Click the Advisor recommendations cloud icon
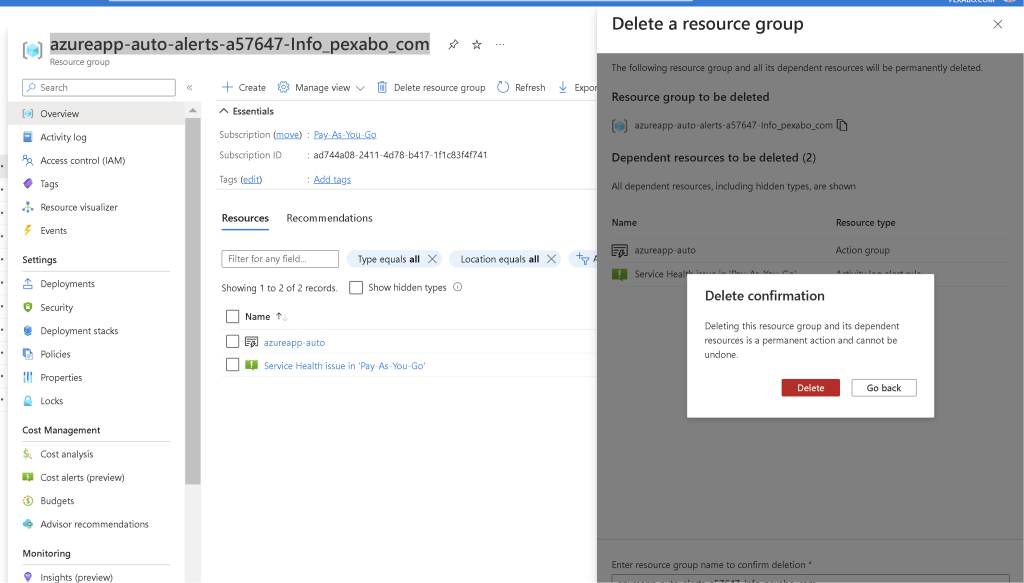 tap(27, 524)
